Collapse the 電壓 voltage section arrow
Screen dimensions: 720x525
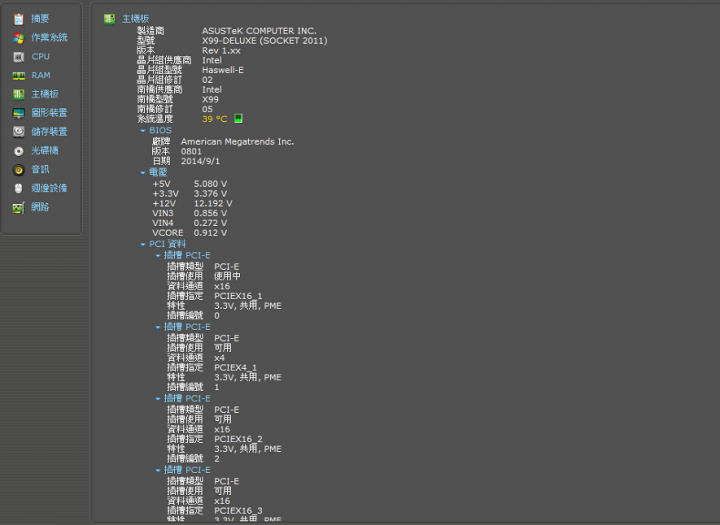(x=143, y=173)
